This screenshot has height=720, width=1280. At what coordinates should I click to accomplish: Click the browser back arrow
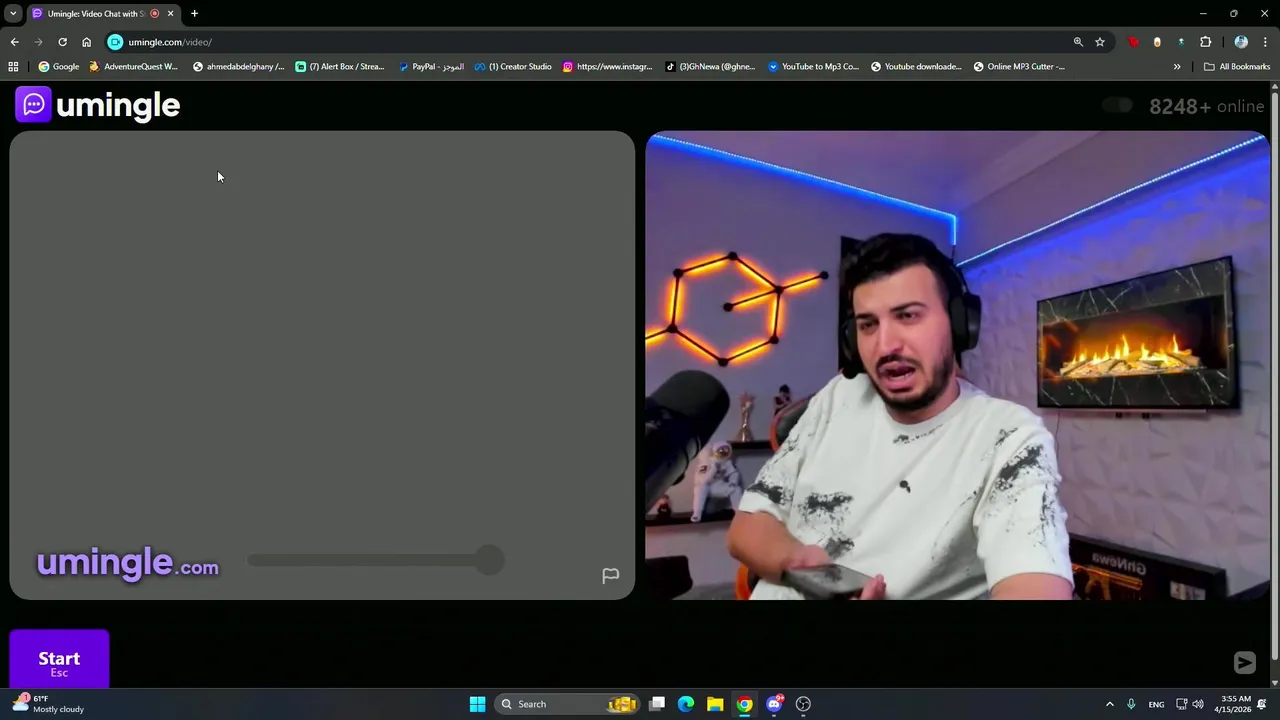coord(14,42)
